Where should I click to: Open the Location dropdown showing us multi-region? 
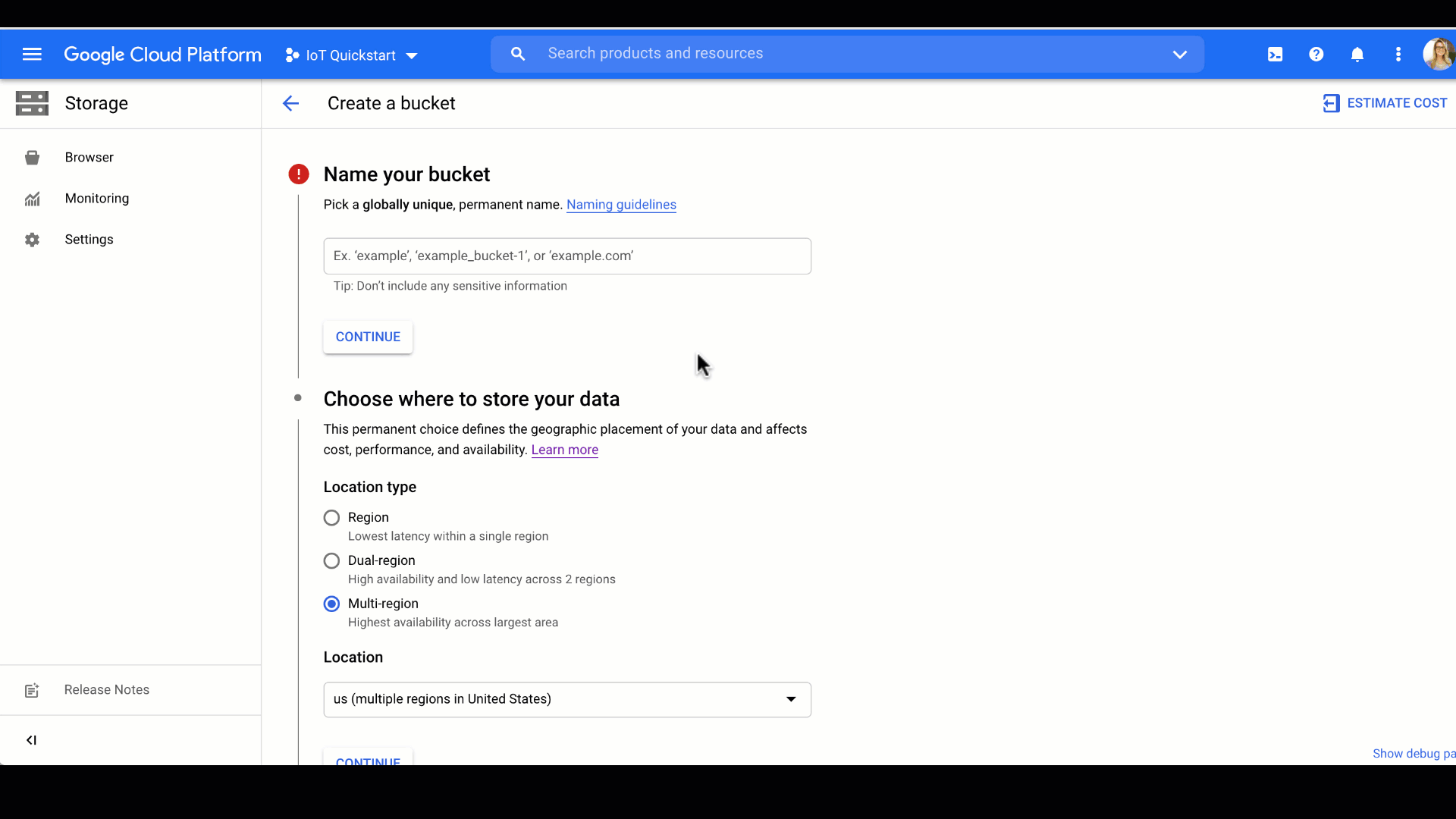click(x=567, y=700)
